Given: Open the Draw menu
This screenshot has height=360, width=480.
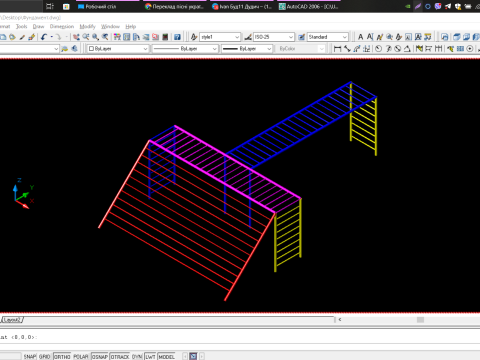Looking at the screenshot, I should tap(38, 26).
